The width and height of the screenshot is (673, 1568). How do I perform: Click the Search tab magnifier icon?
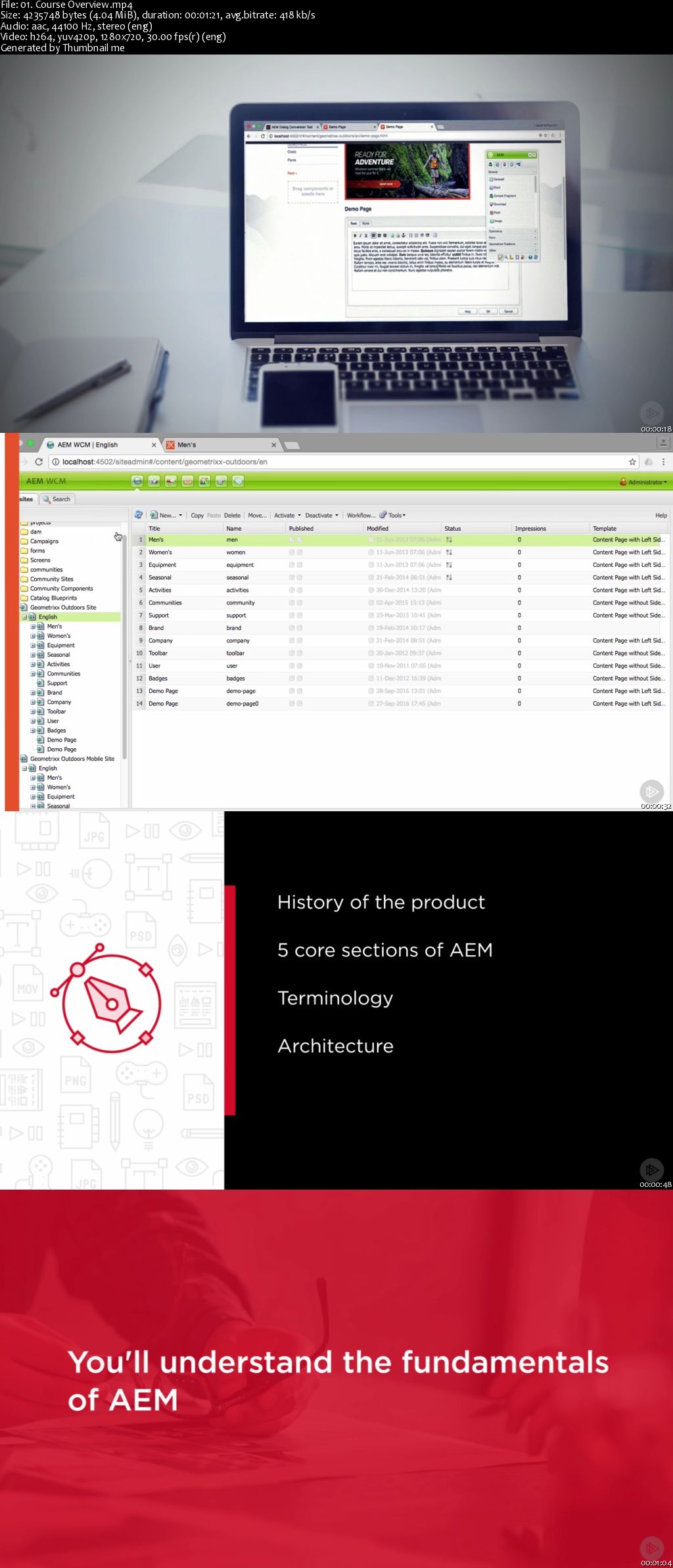(47, 499)
